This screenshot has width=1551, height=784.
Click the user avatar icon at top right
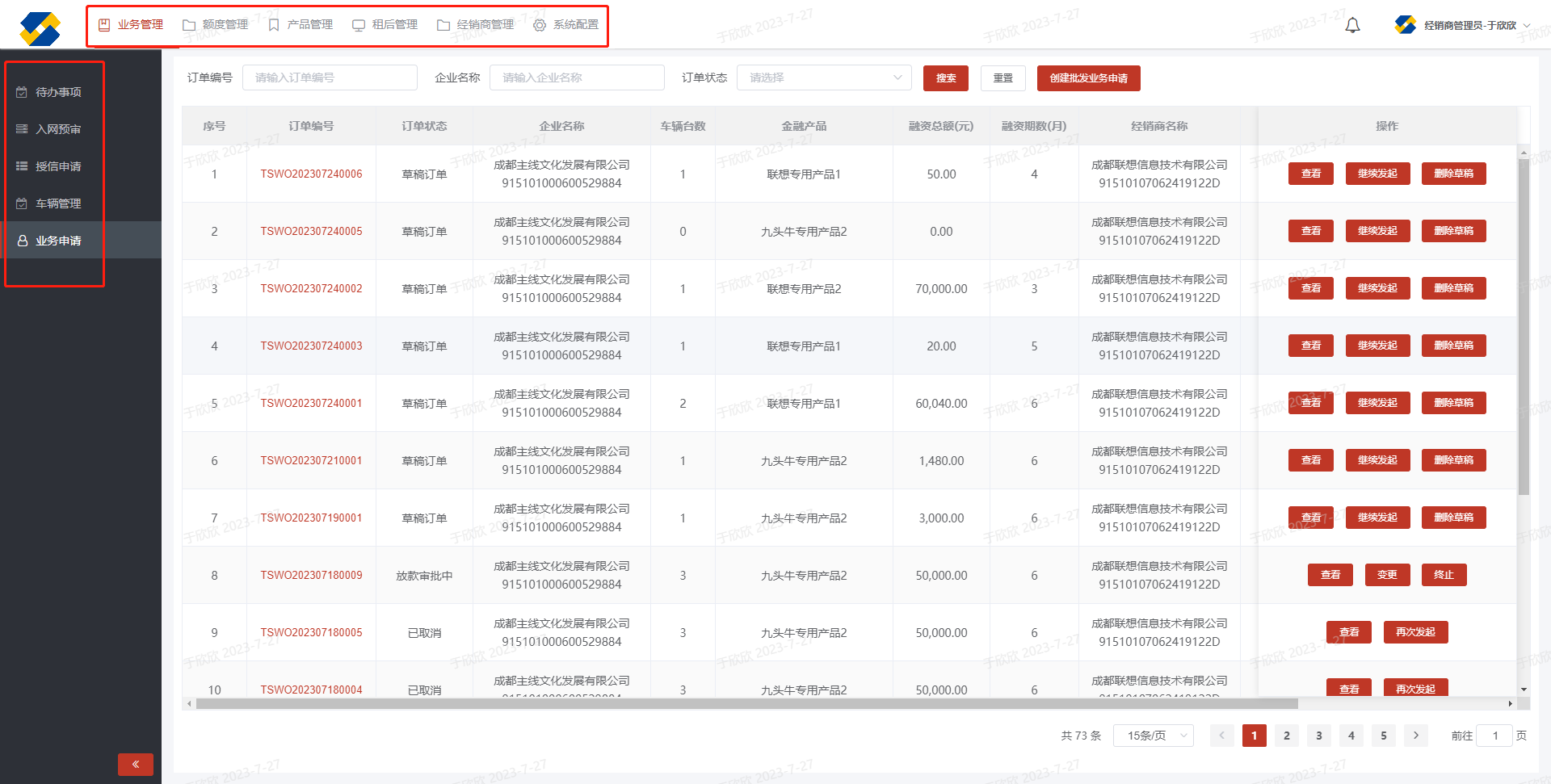(1405, 25)
